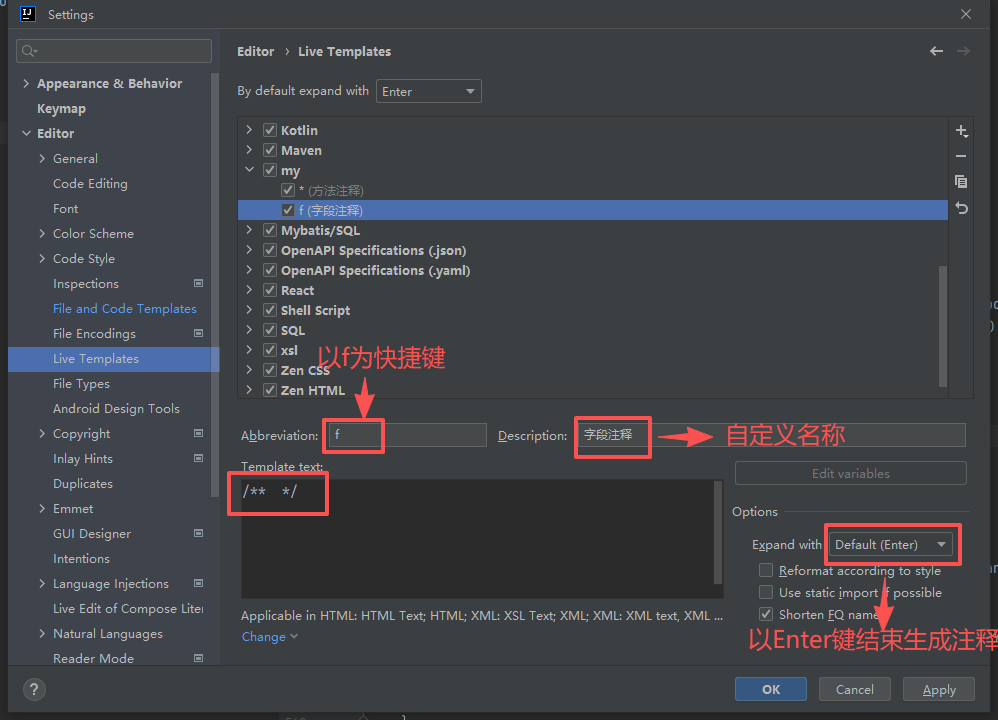Enable Reformat according to style
The image size is (998, 720).
(766, 570)
